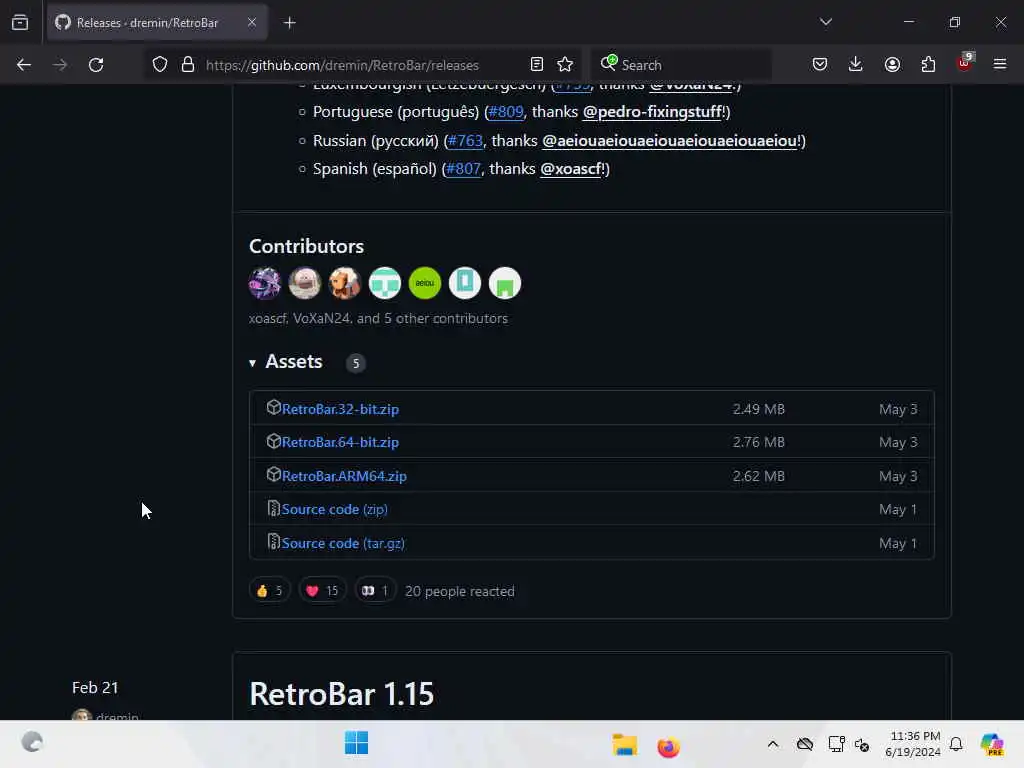Open the teal T-shaped contributor avatar
The image size is (1024, 768).
click(385, 283)
